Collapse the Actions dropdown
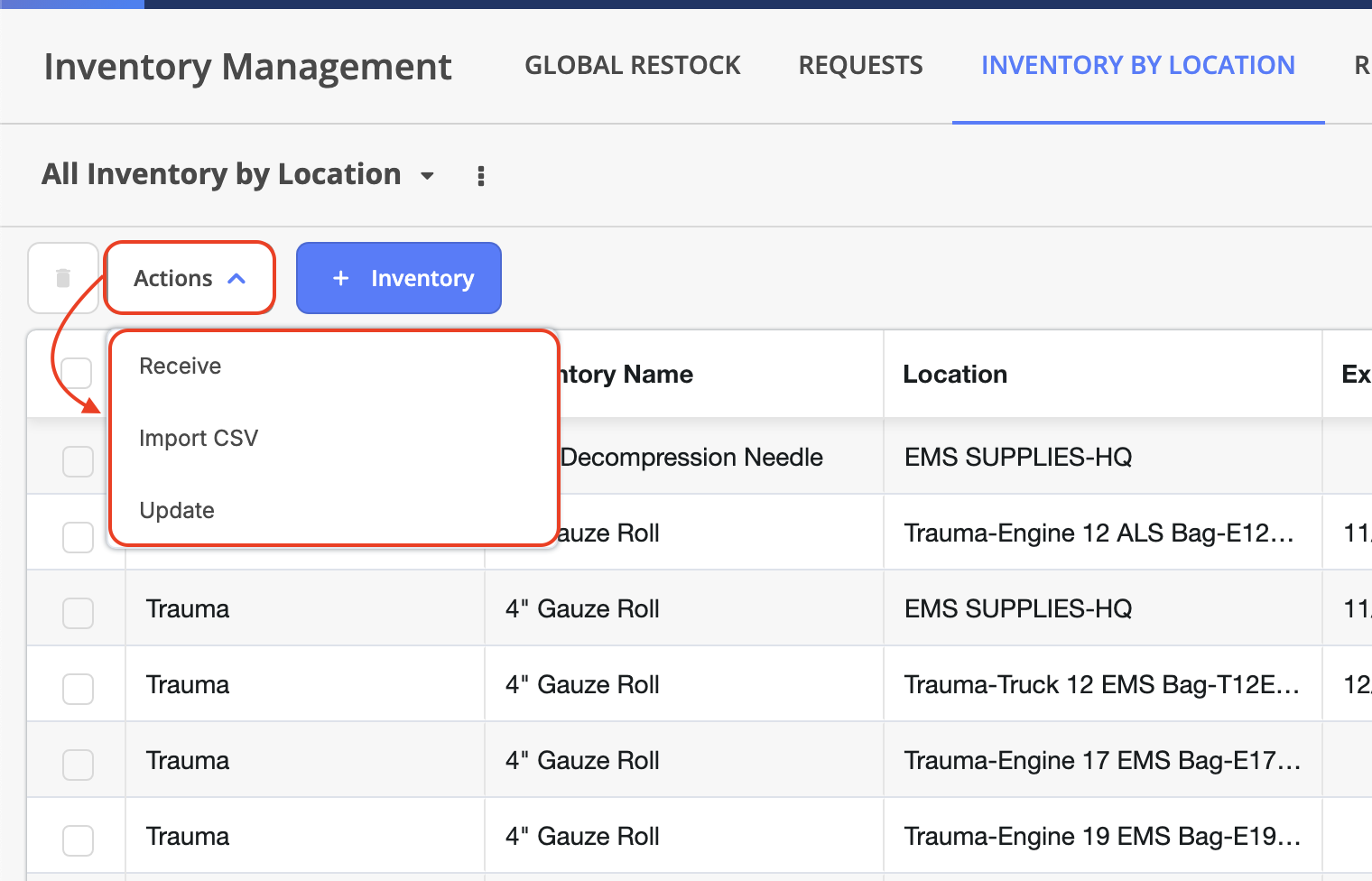This screenshot has height=881, width=1372. pyautogui.click(x=190, y=278)
